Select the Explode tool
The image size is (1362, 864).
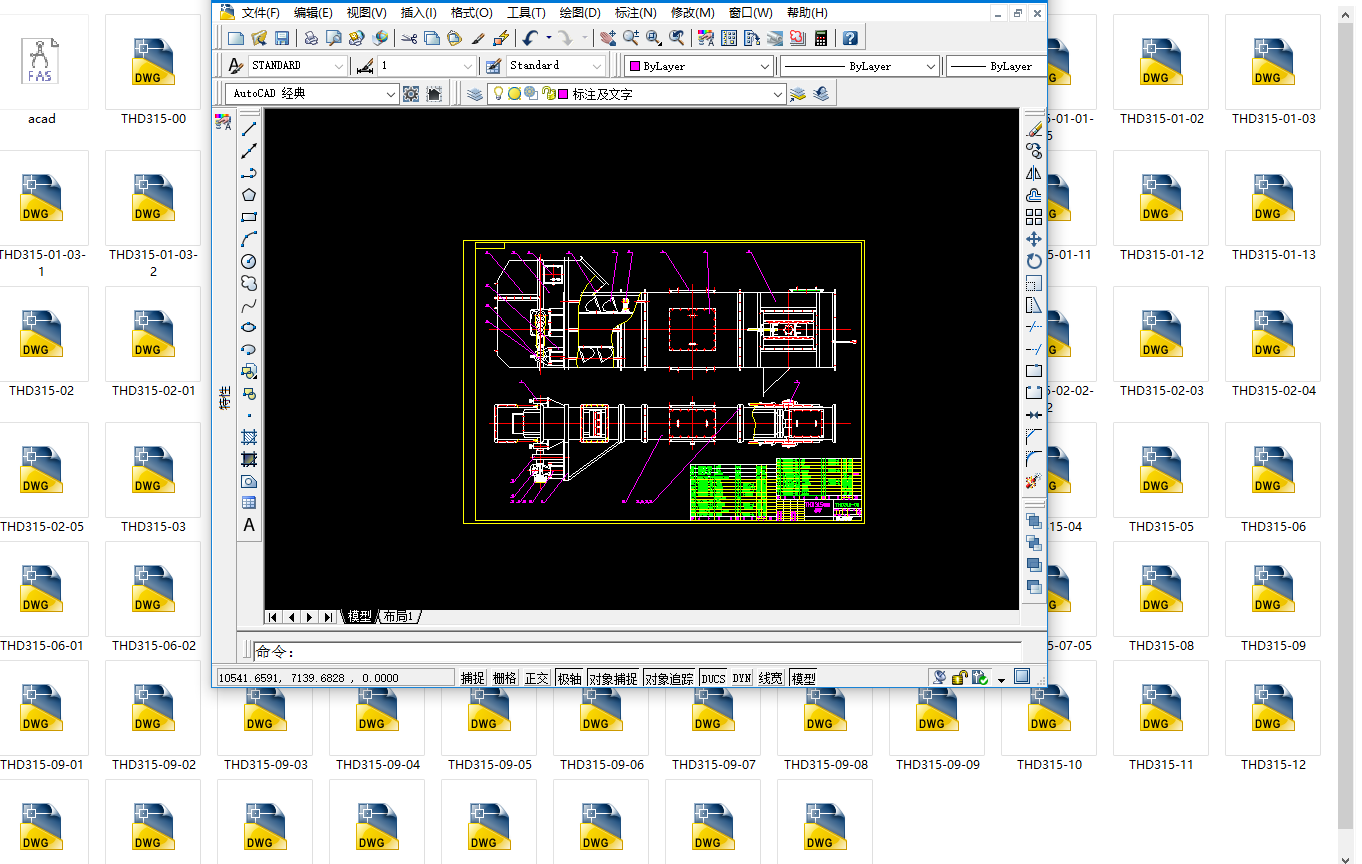1034,481
